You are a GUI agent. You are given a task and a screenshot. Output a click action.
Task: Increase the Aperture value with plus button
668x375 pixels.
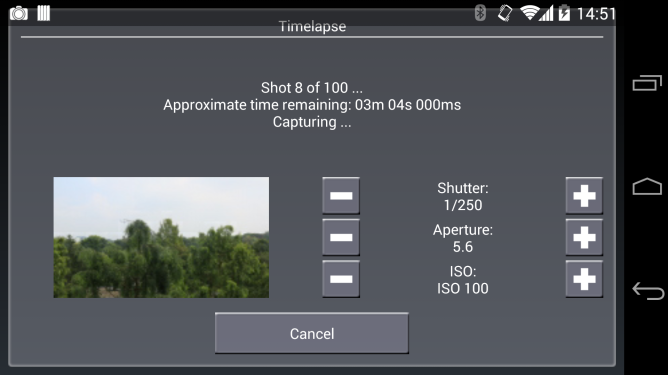pos(584,237)
